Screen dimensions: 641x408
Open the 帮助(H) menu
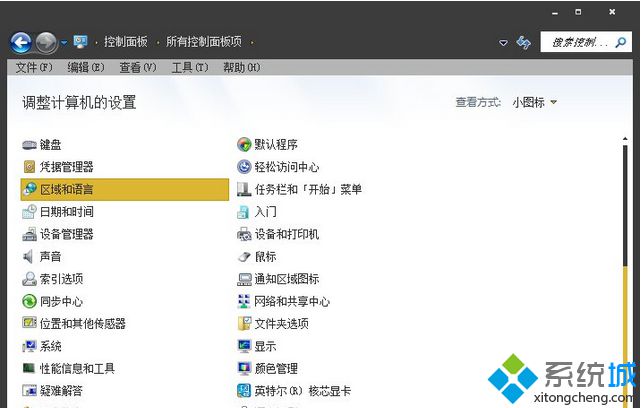tap(242, 67)
